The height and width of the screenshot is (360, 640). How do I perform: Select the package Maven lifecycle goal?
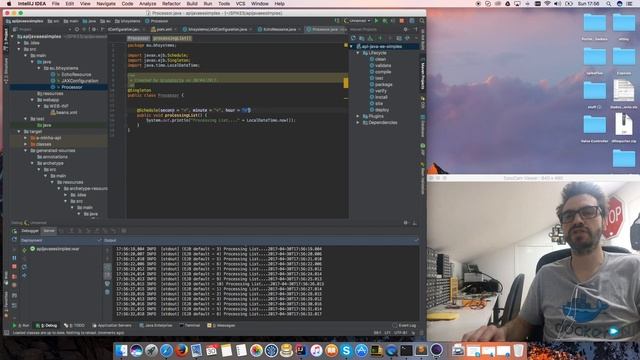383,84
